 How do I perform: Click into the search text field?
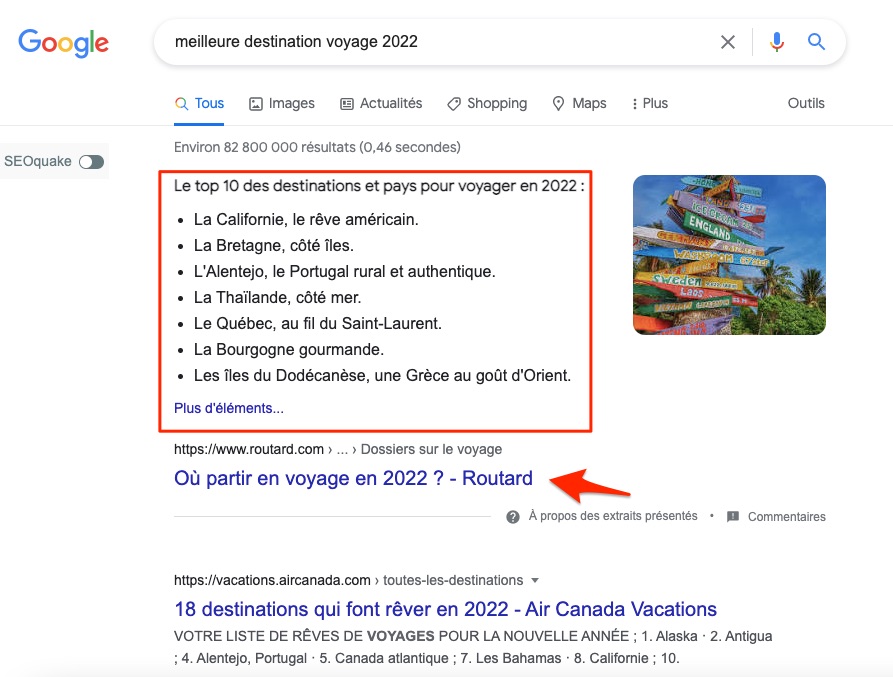coord(440,42)
